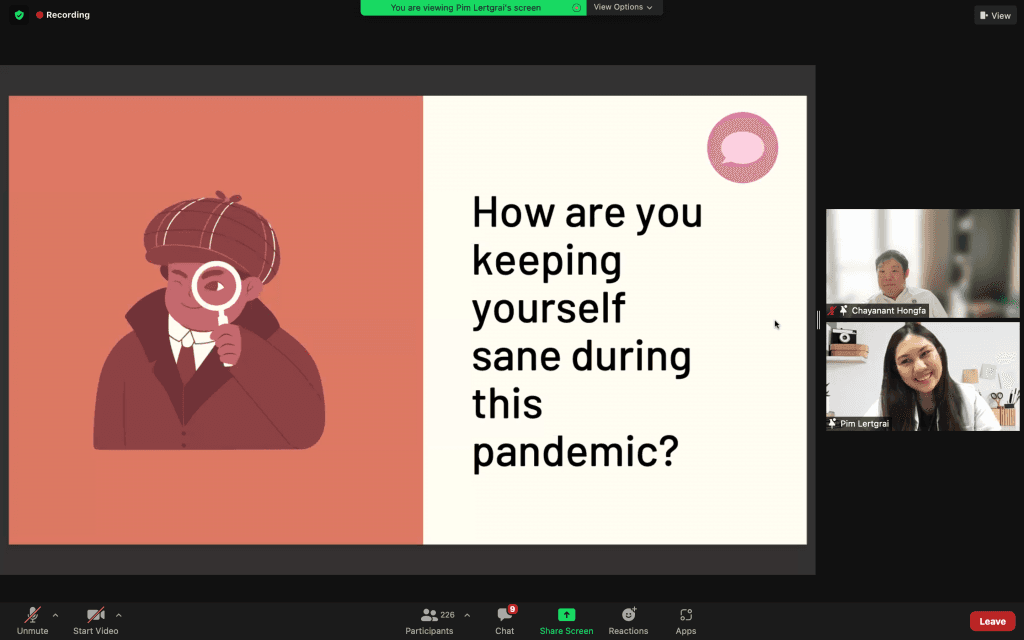This screenshot has height=640, width=1024.
Task: Open the Apps icon in toolbar
Action: 685,615
